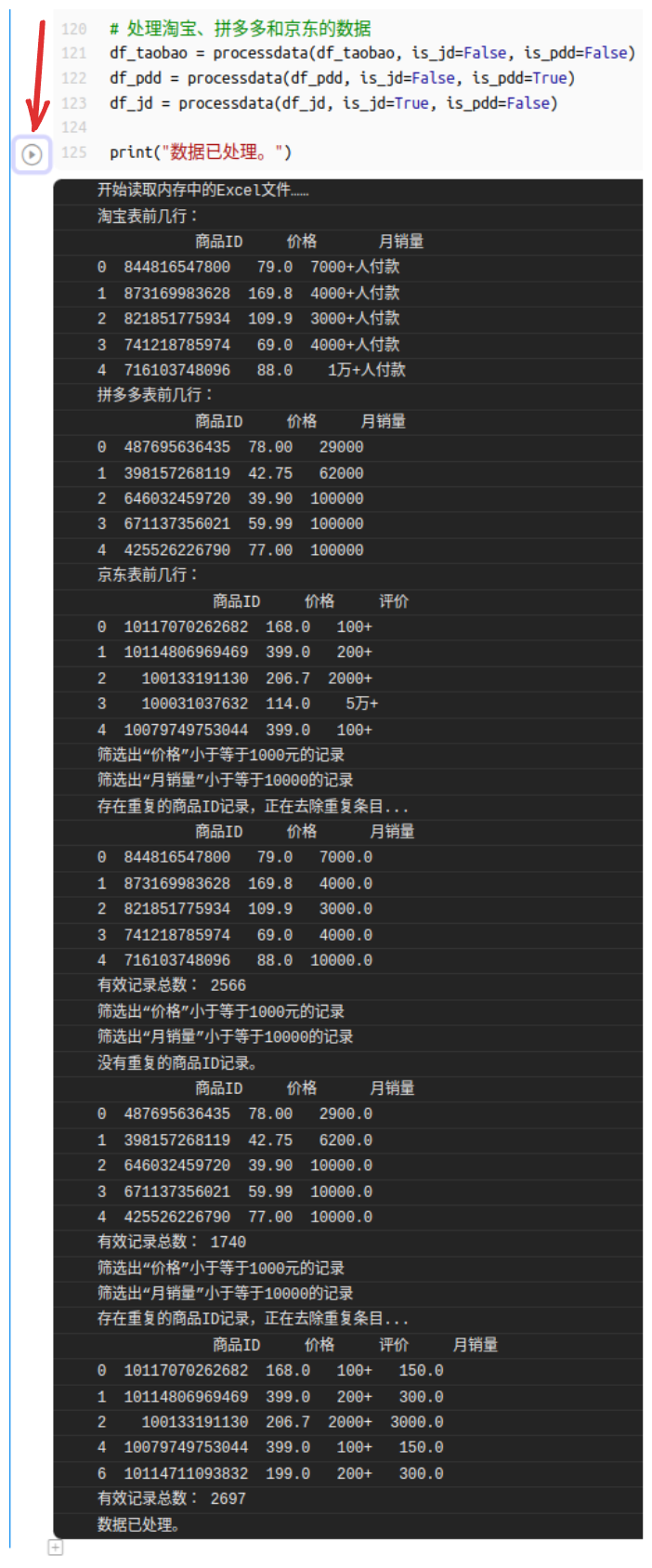Select the processed sales value '7000.0'
The image size is (652, 1568).
pos(346,857)
